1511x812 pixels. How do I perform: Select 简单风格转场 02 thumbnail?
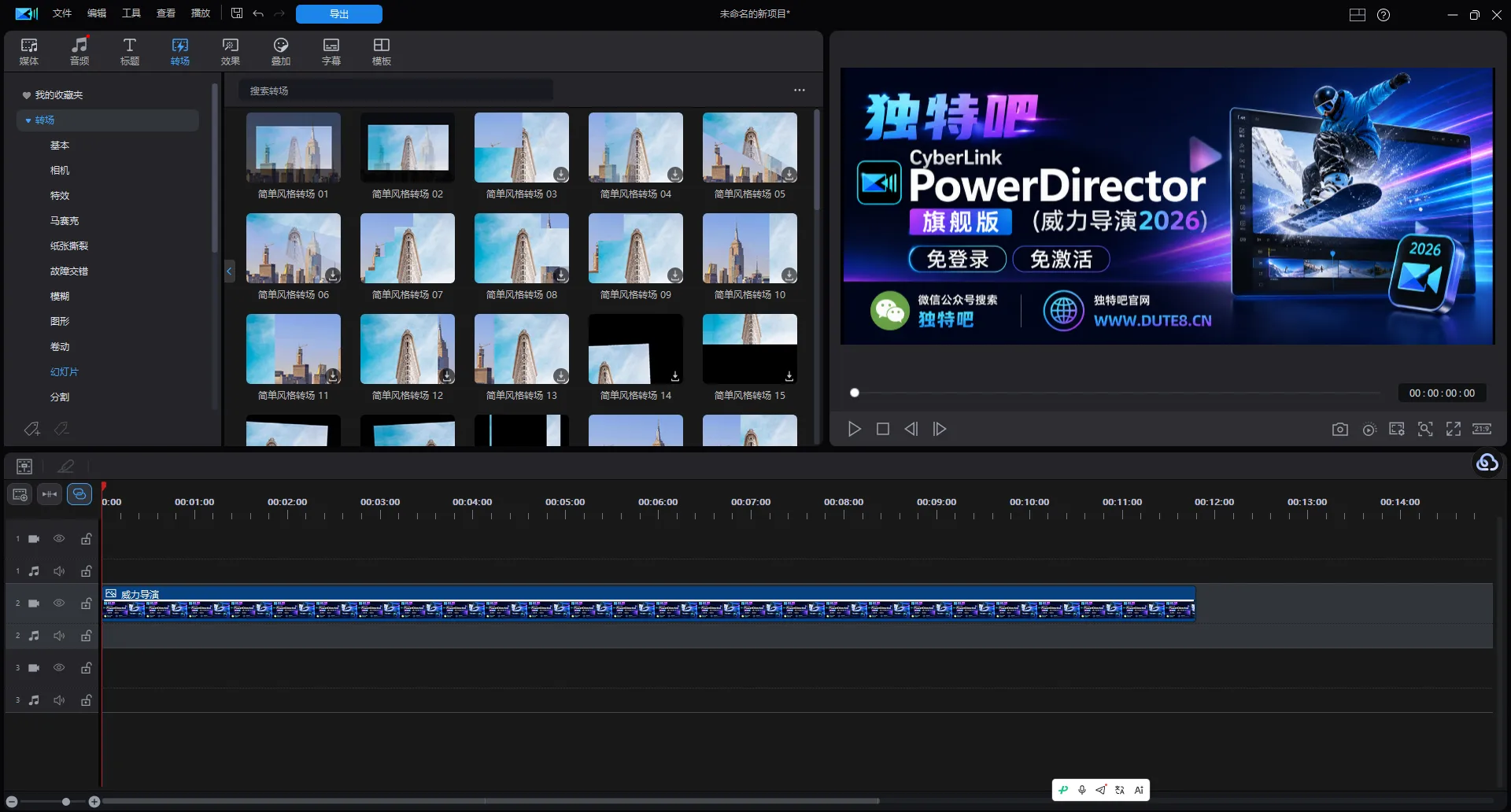tap(408, 148)
